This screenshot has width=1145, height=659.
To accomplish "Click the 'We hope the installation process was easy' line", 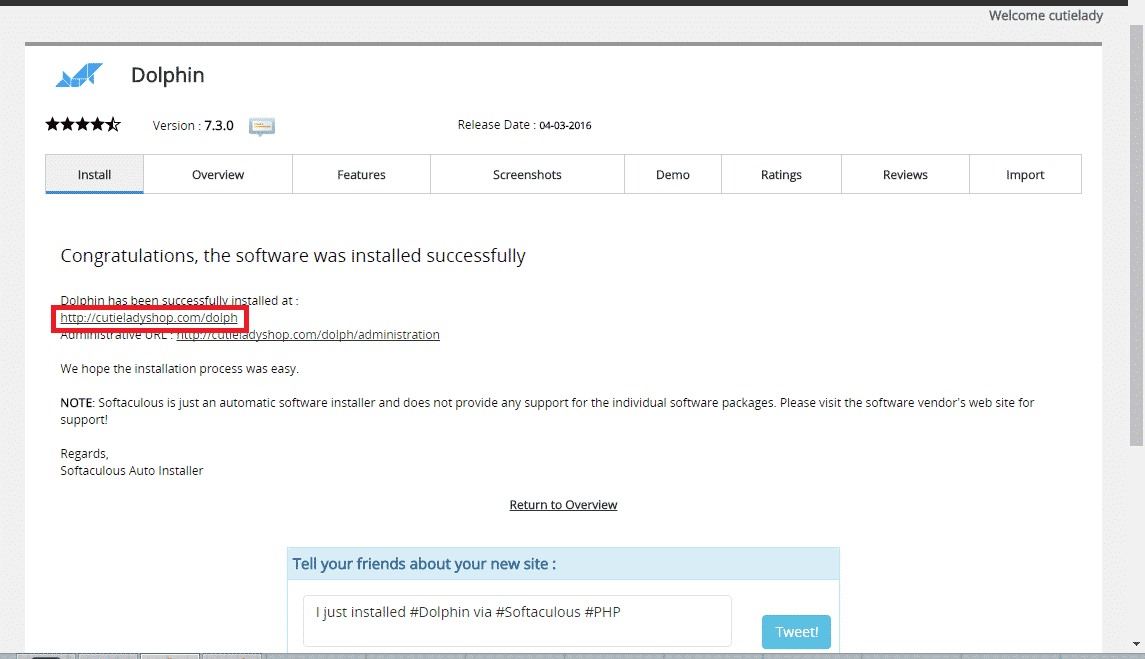I will click(x=180, y=369).
